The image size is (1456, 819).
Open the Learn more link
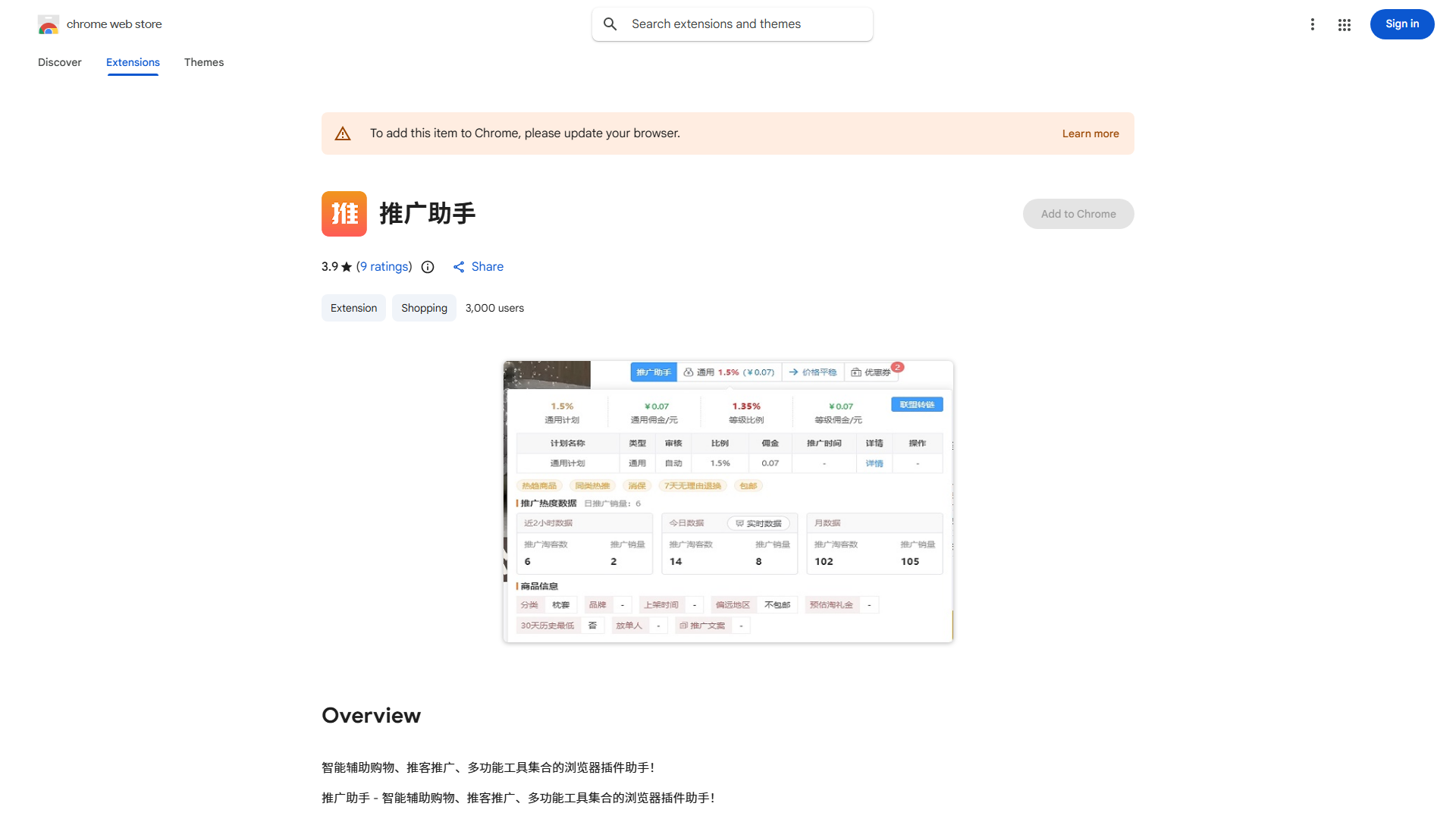pos(1090,133)
